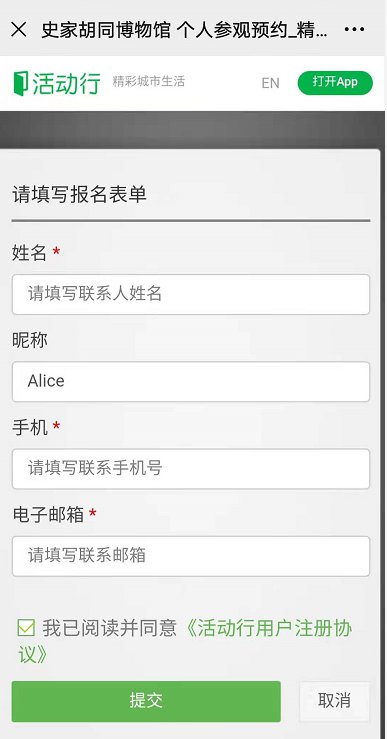The width and height of the screenshot is (387, 739).
Task: Tap the 打开App button
Action: [x=335, y=83]
